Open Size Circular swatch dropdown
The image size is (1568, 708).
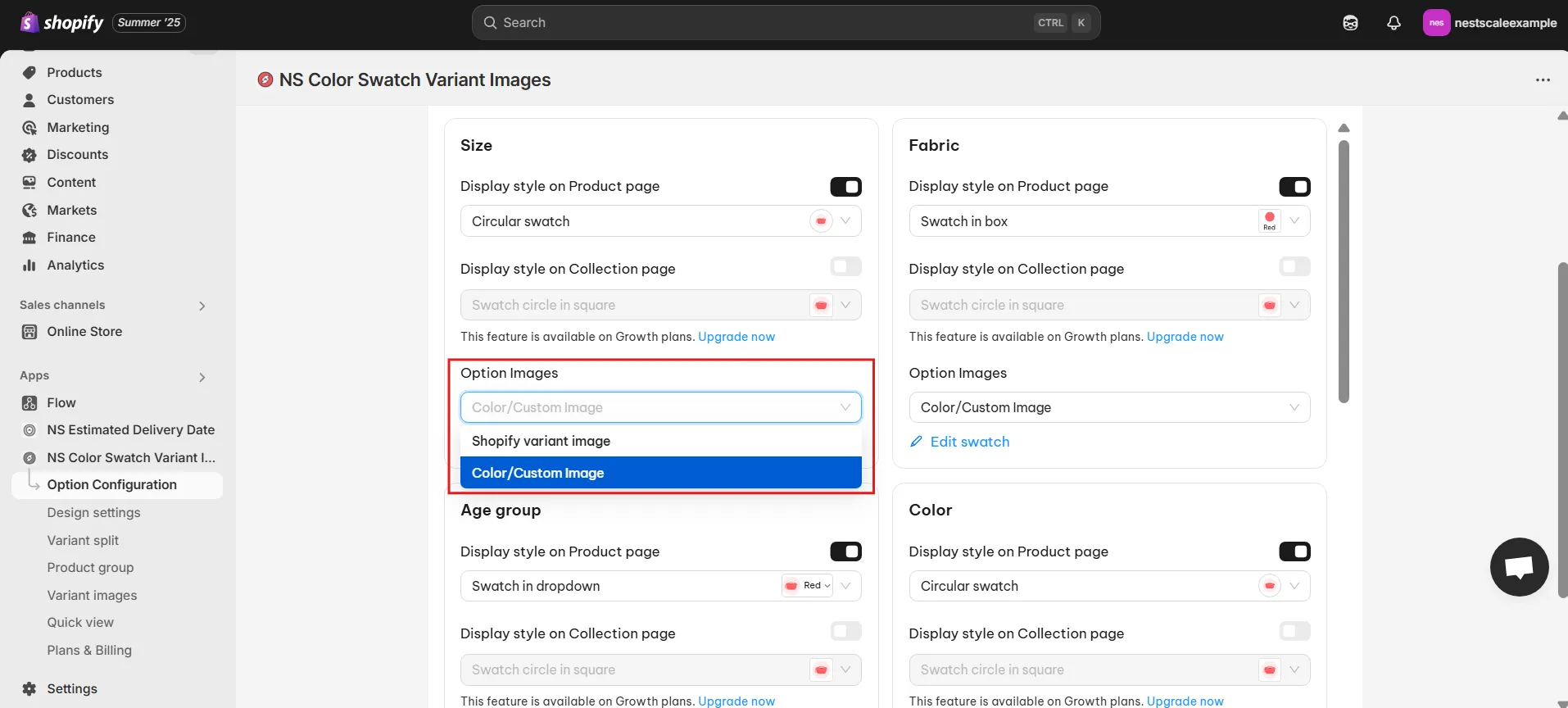pyautogui.click(x=660, y=221)
